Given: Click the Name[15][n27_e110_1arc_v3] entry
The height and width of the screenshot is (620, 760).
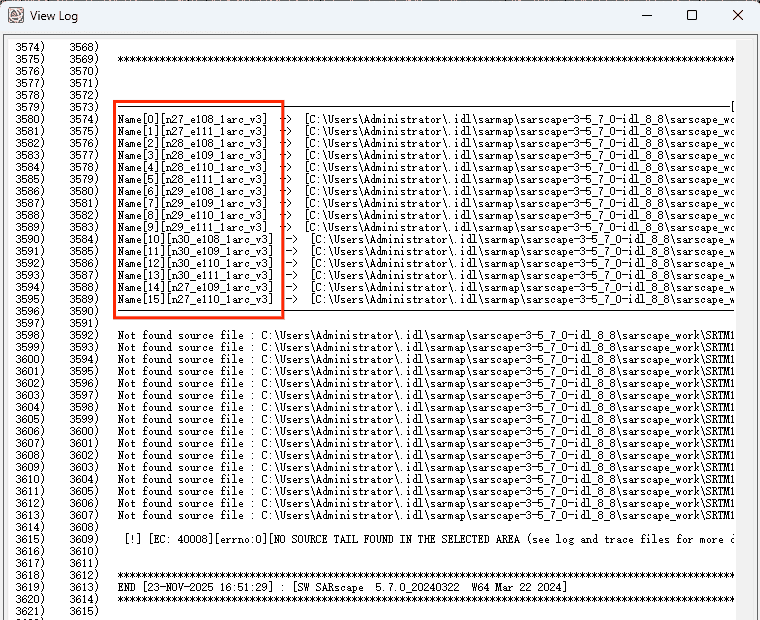Looking at the screenshot, I should (x=195, y=299).
